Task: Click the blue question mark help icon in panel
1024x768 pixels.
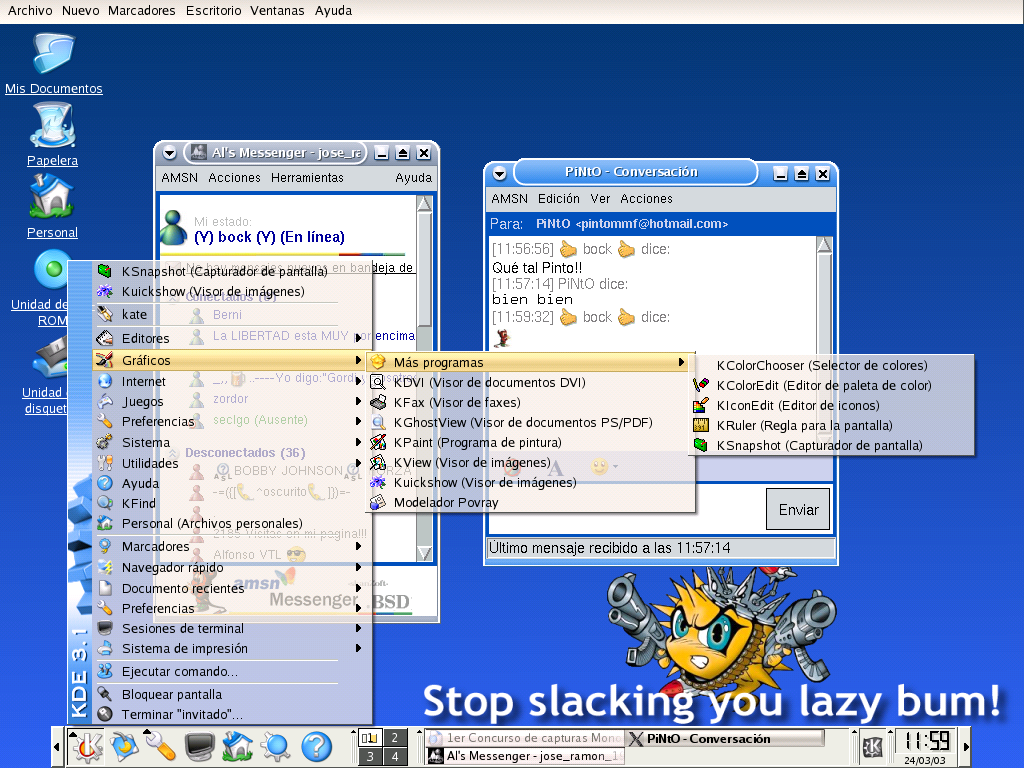Action: point(316,746)
